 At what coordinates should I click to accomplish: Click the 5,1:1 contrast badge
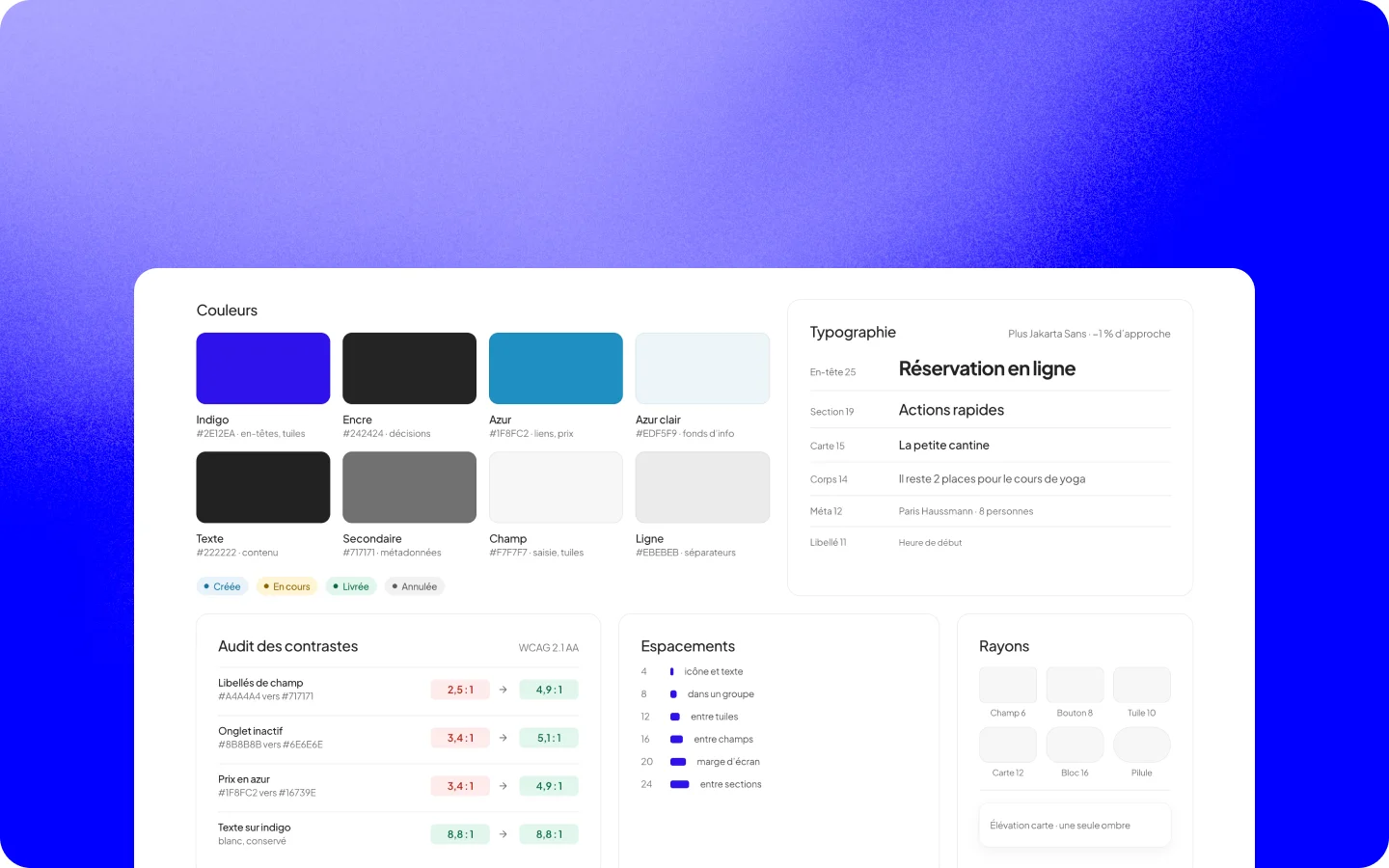pos(549,738)
